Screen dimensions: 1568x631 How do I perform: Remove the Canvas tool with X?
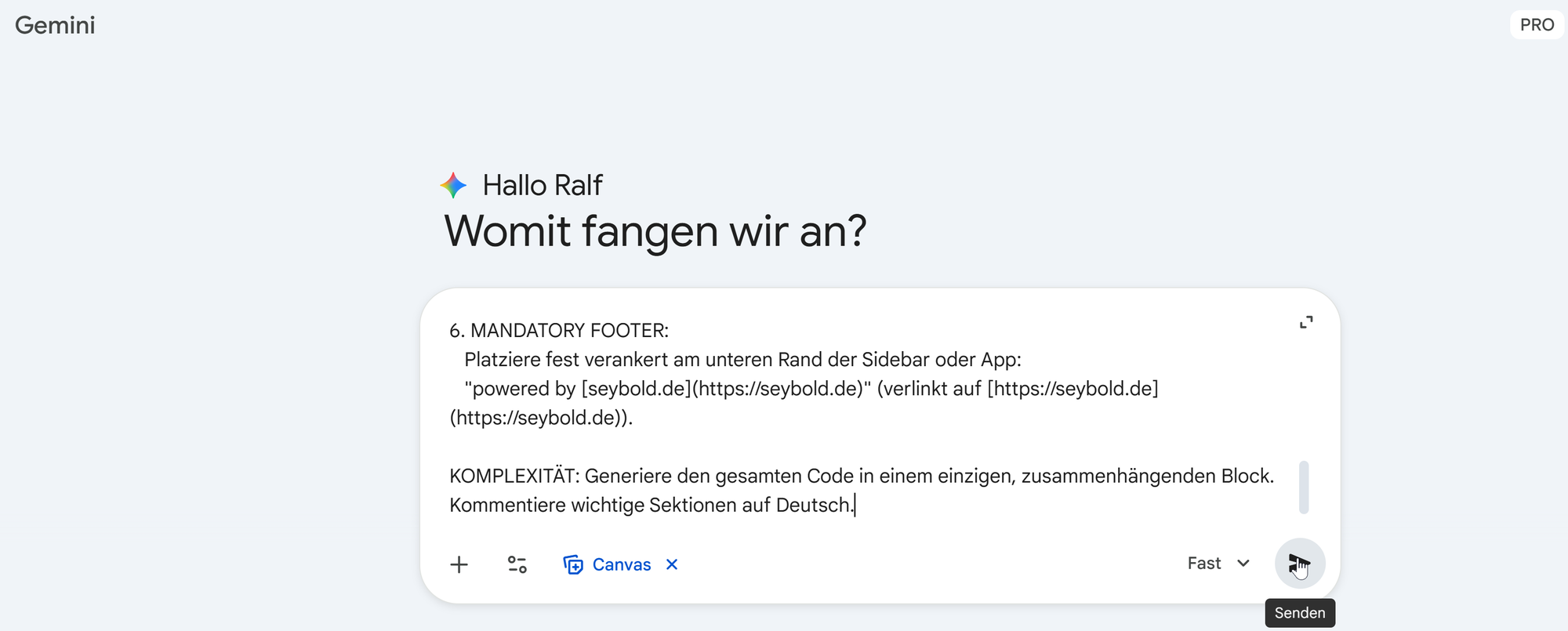click(672, 564)
